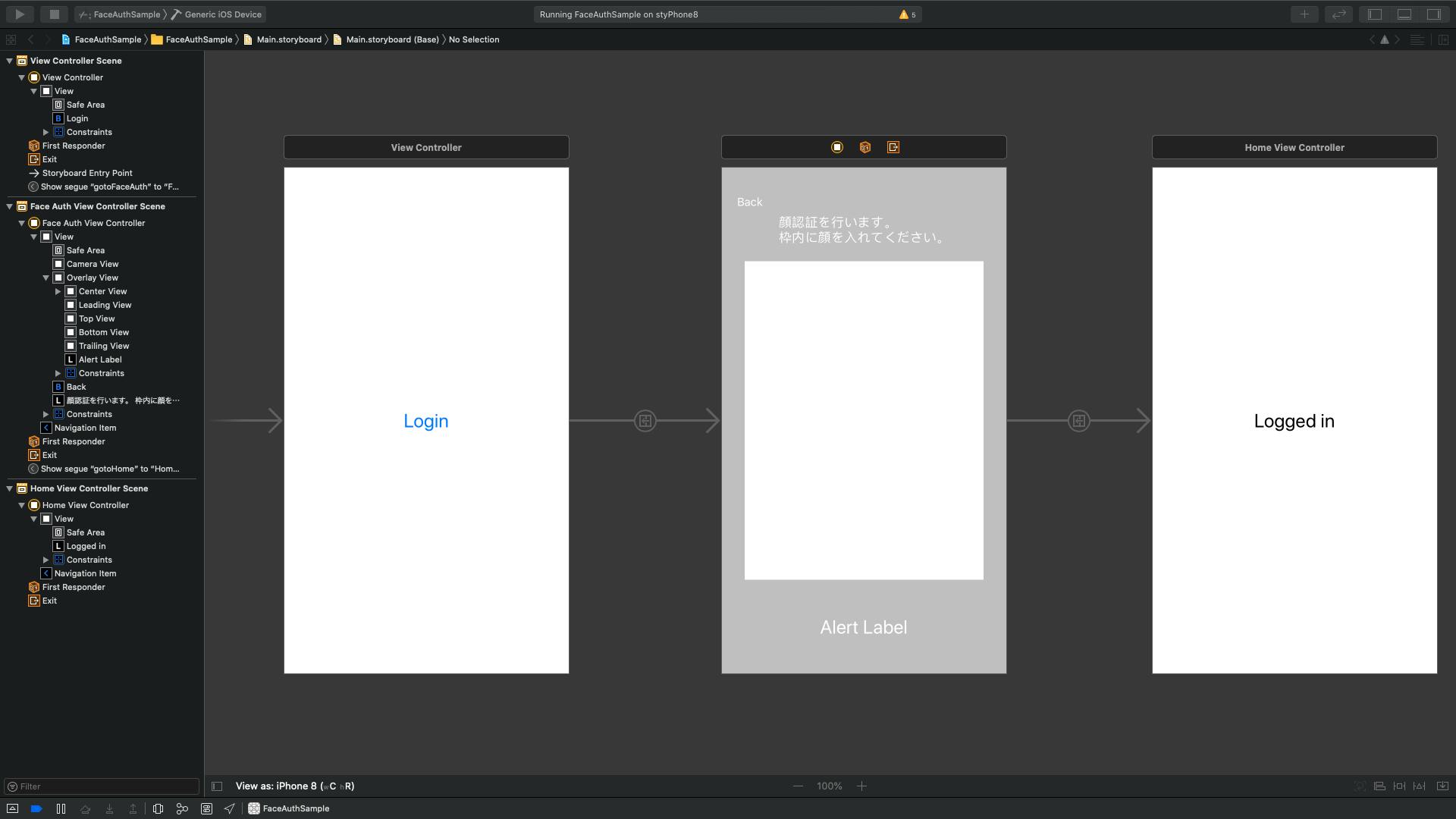Click Main.storyboard in the jump bar

tap(288, 39)
